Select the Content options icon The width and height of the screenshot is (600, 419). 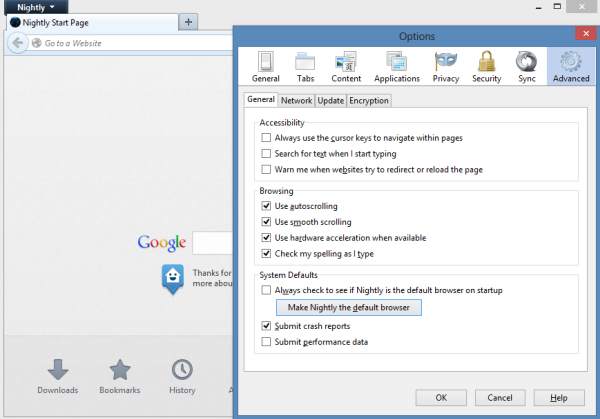click(346, 66)
